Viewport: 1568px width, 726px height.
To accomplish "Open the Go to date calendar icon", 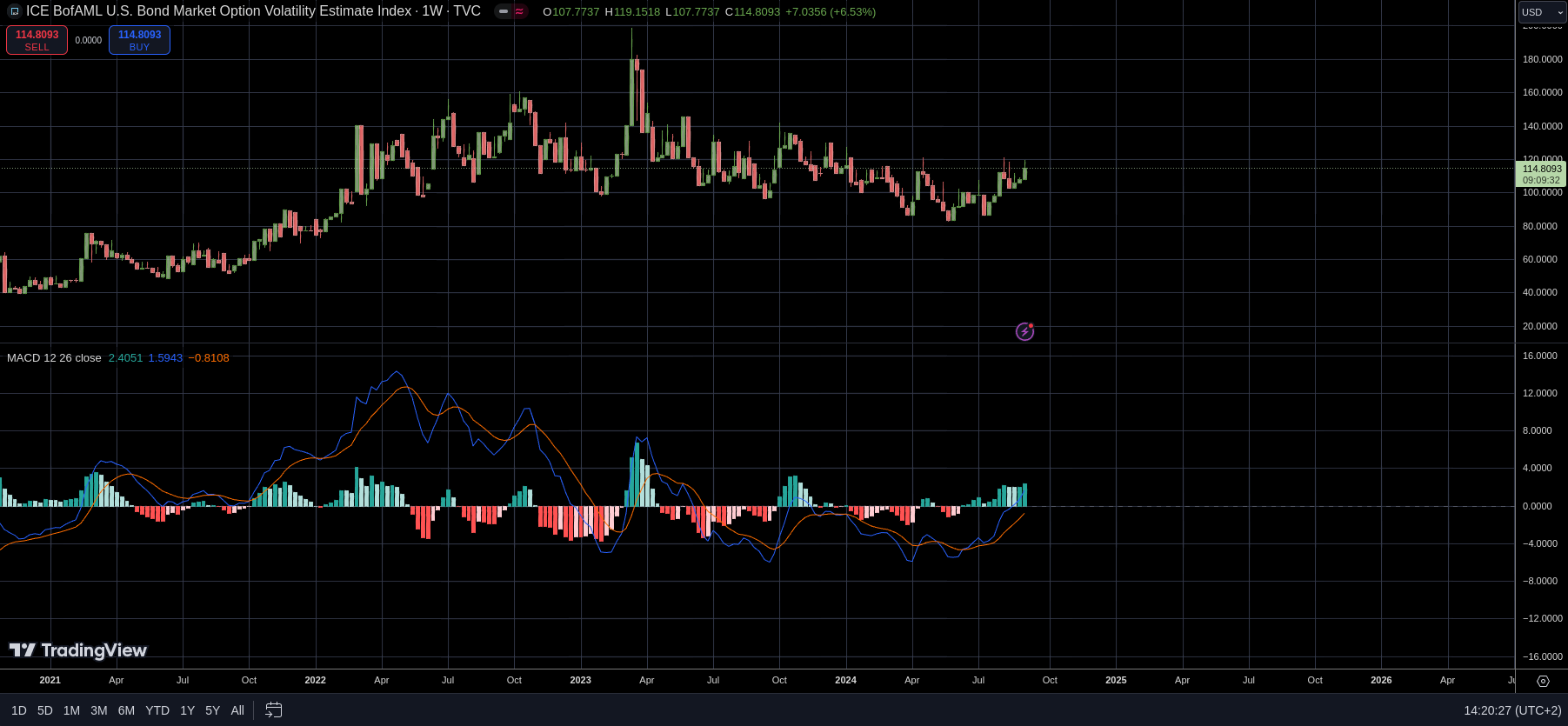I will click(x=273, y=710).
